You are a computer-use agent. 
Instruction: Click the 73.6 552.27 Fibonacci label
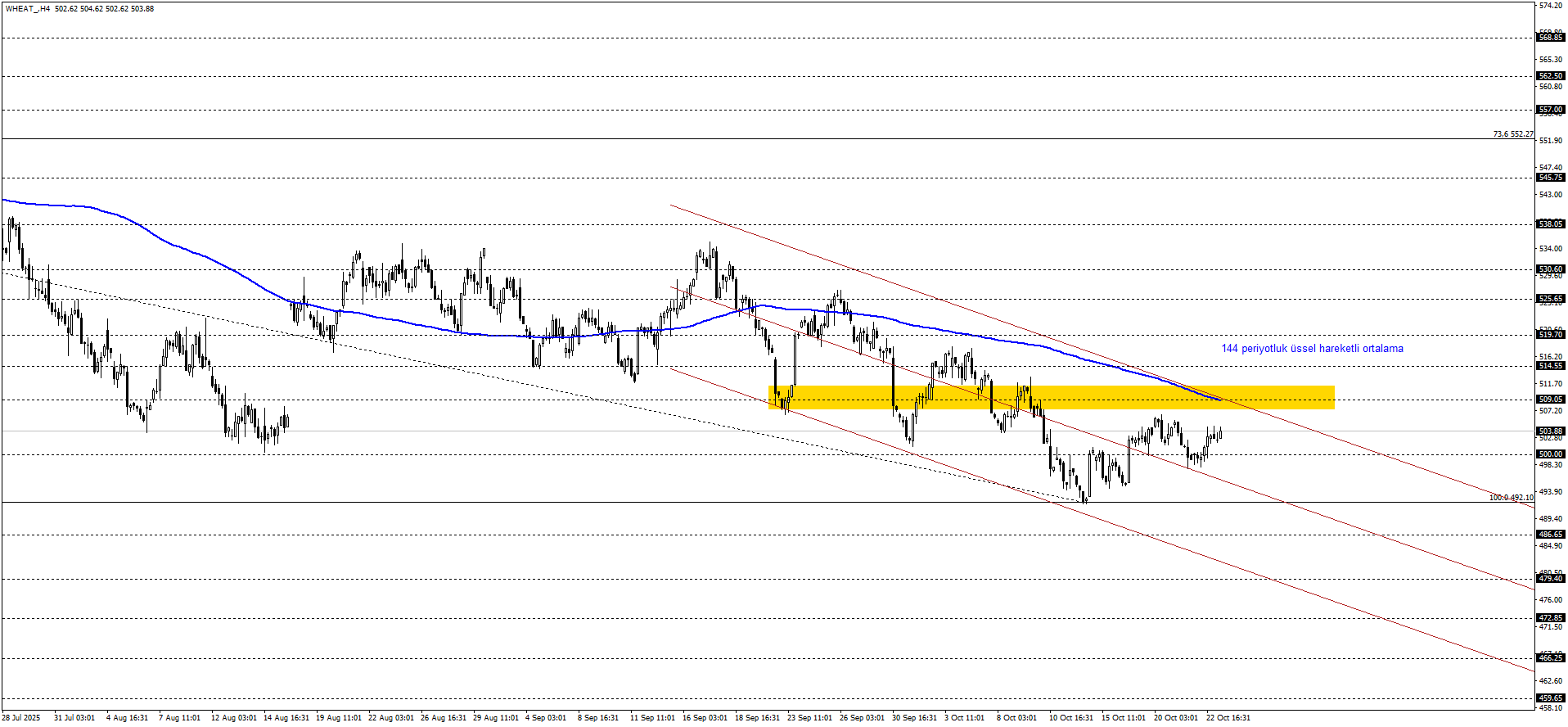click(x=1512, y=134)
